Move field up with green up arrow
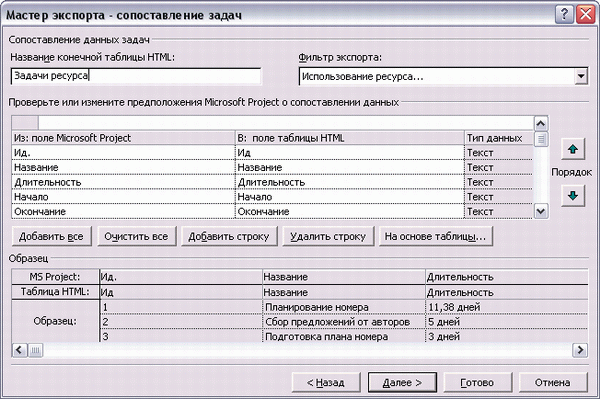 click(x=573, y=149)
